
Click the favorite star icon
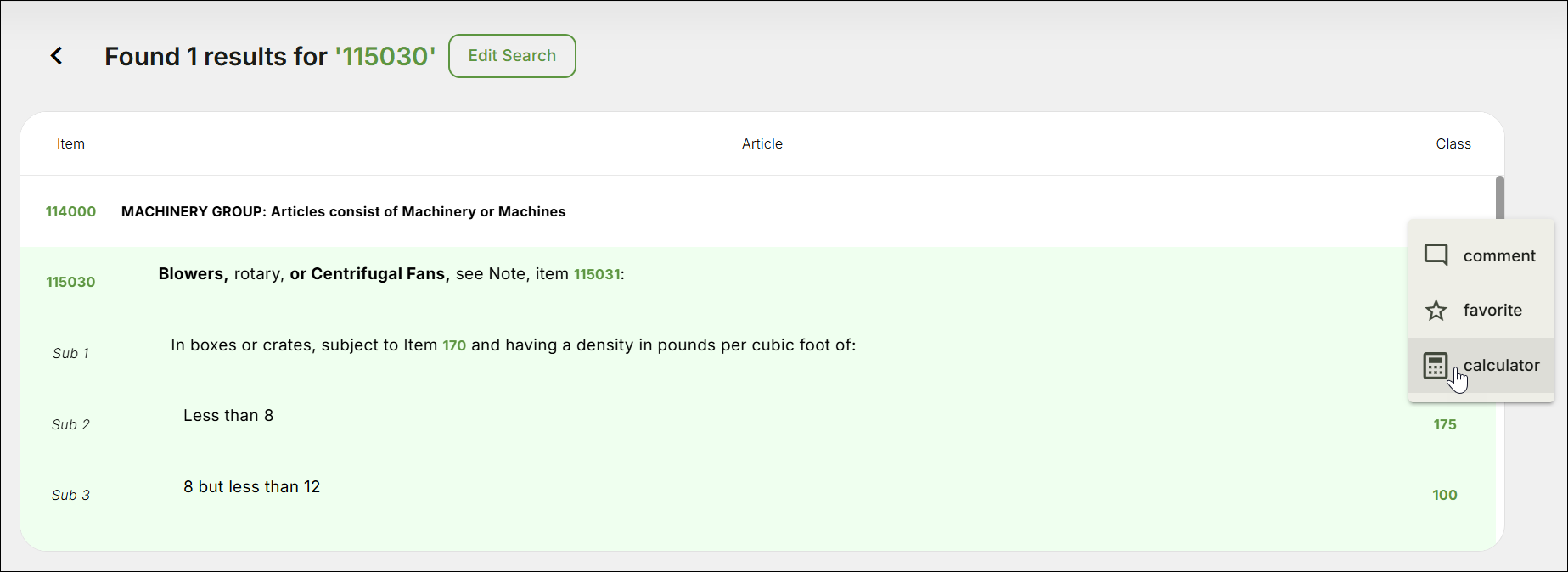1436,311
